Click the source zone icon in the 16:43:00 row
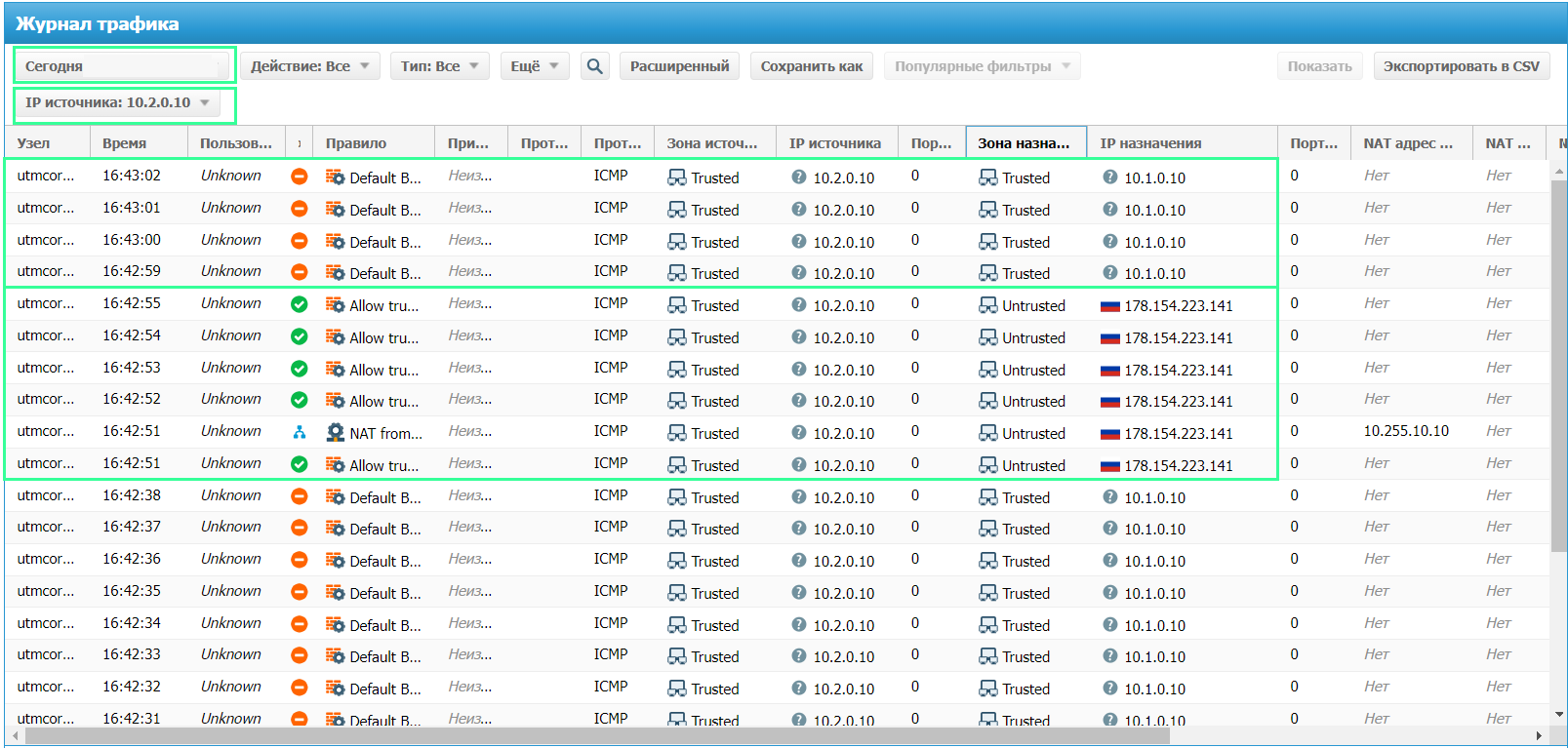1568x748 pixels. tap(677, 241)
